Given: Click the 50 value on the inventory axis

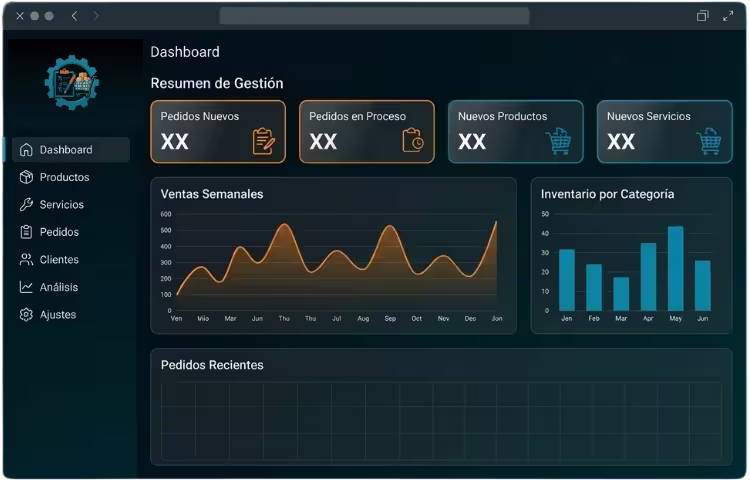Looking at the screenshot, I should 545,214.
